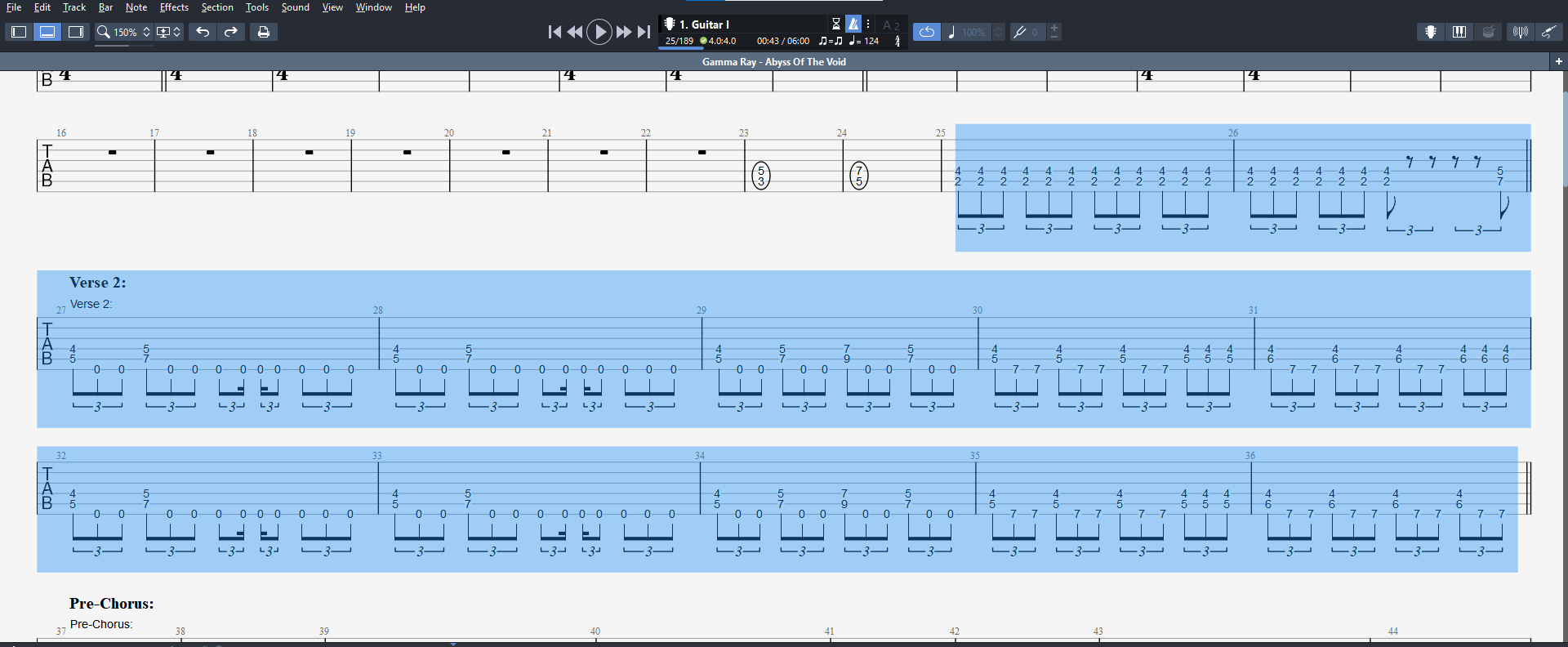
Task: Open the Help menu
Action: [x=415, y=7]
